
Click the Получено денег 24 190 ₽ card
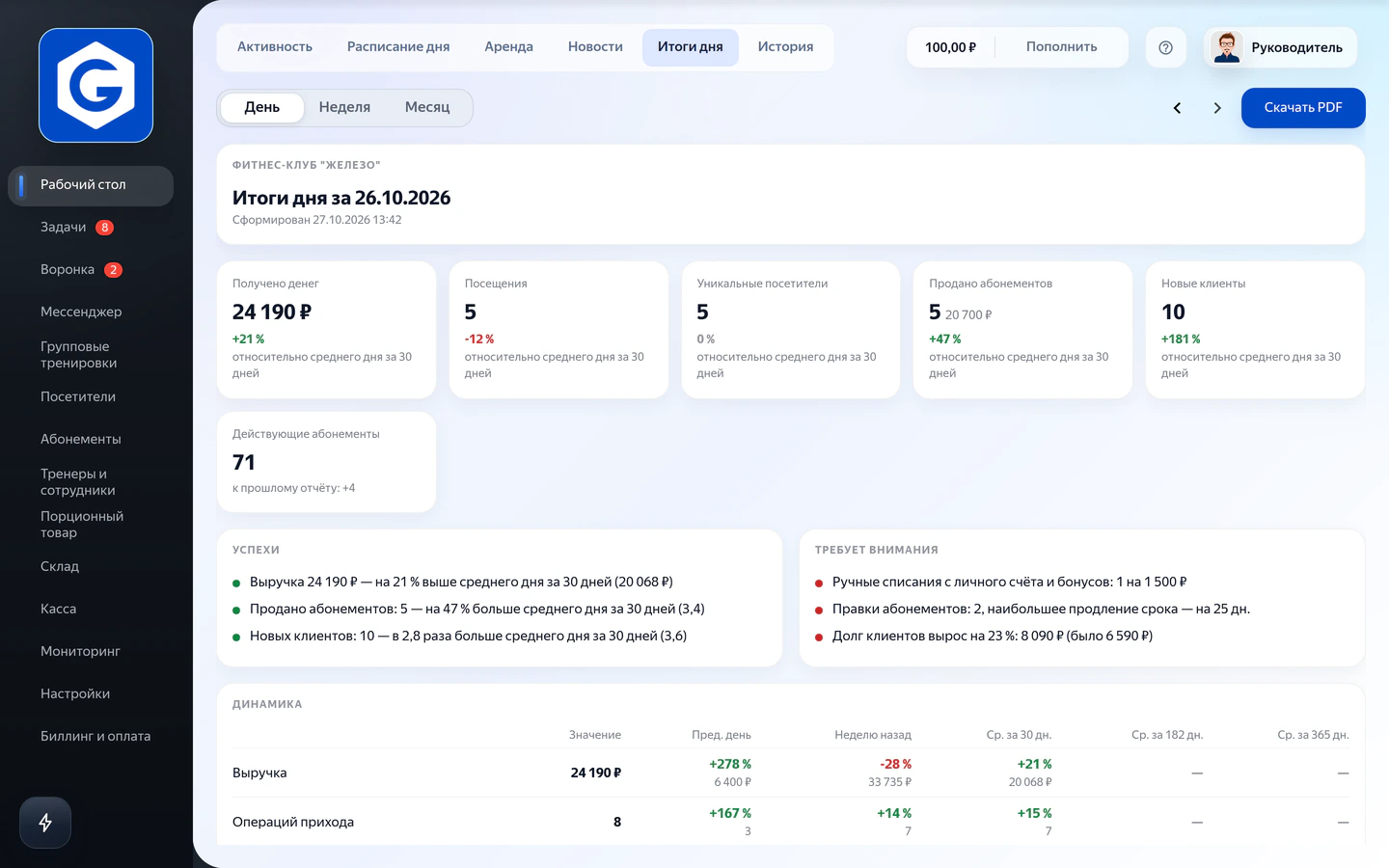coord(326,330)
